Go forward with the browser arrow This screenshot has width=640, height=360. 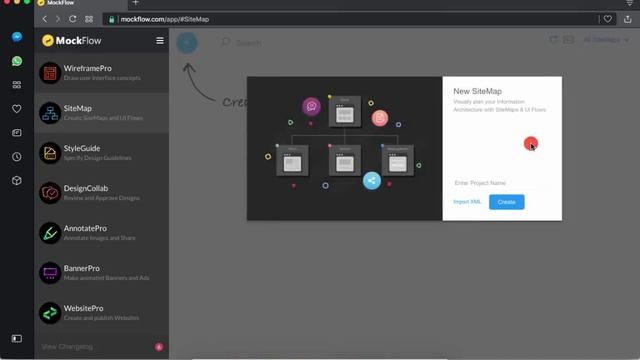click(x=58, y=19)
